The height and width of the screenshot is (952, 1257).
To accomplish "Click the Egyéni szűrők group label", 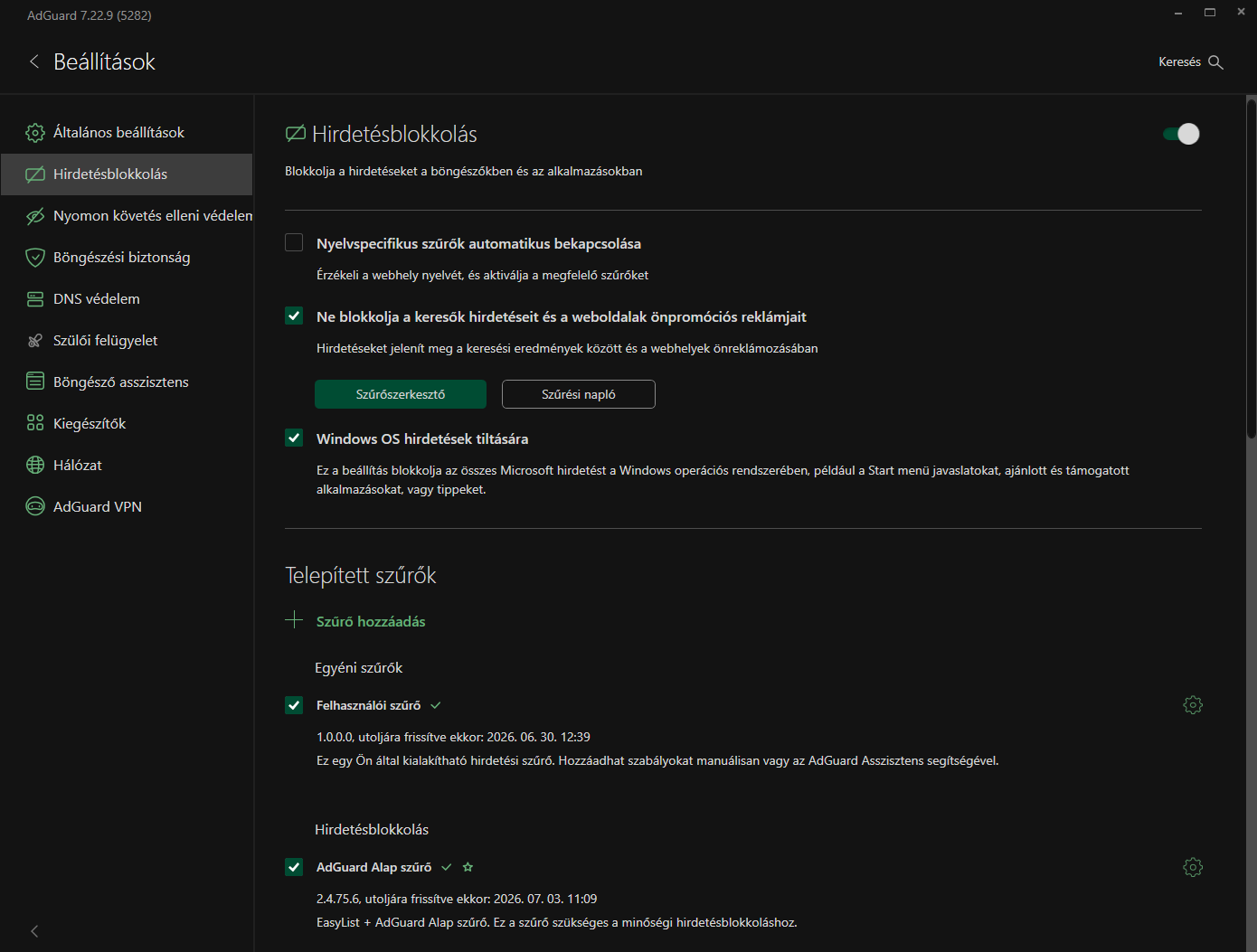I will coord(358,668).
